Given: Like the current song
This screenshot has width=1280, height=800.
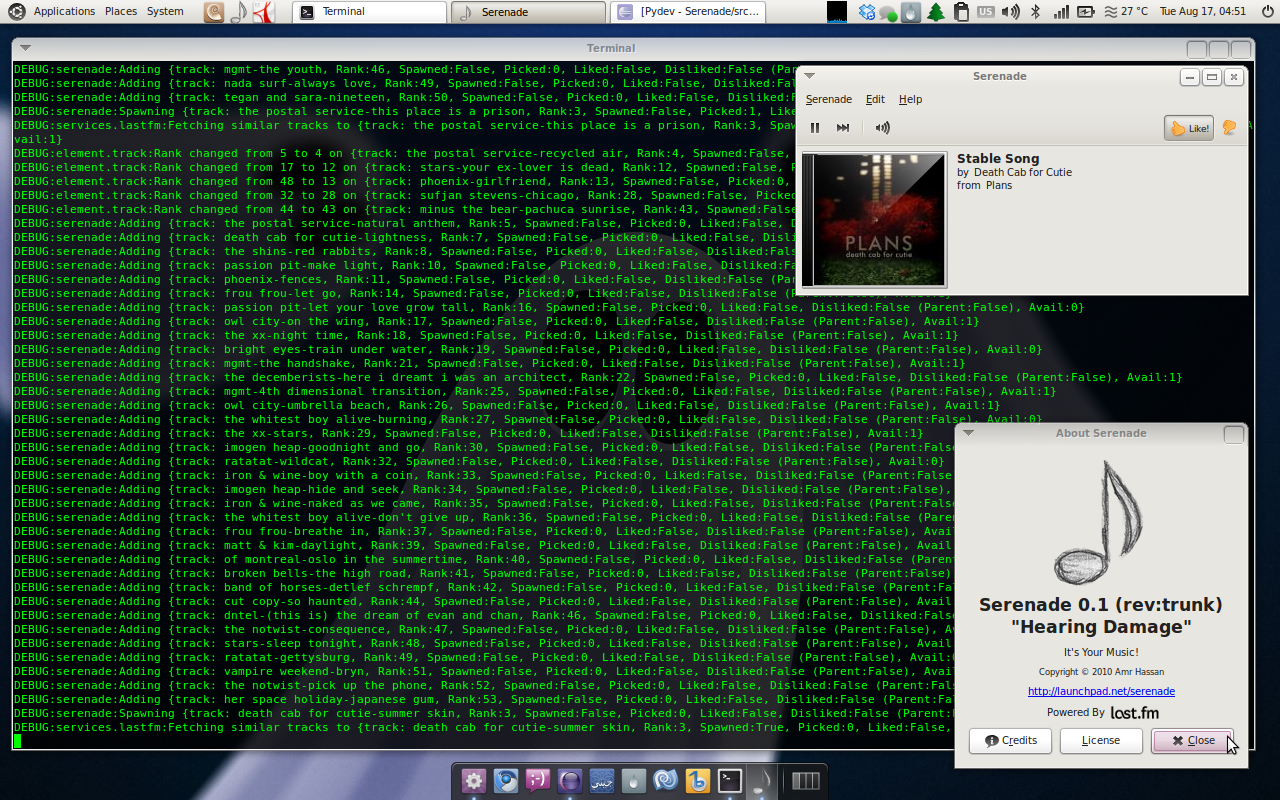Looking at the screenshot, I should [1189, 128].
